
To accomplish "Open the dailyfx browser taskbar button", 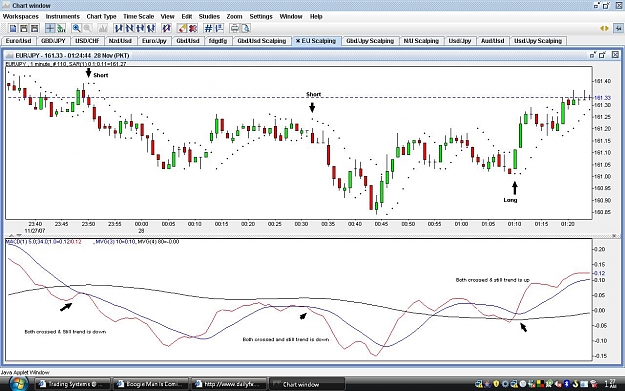I will (x=228, y=384).
